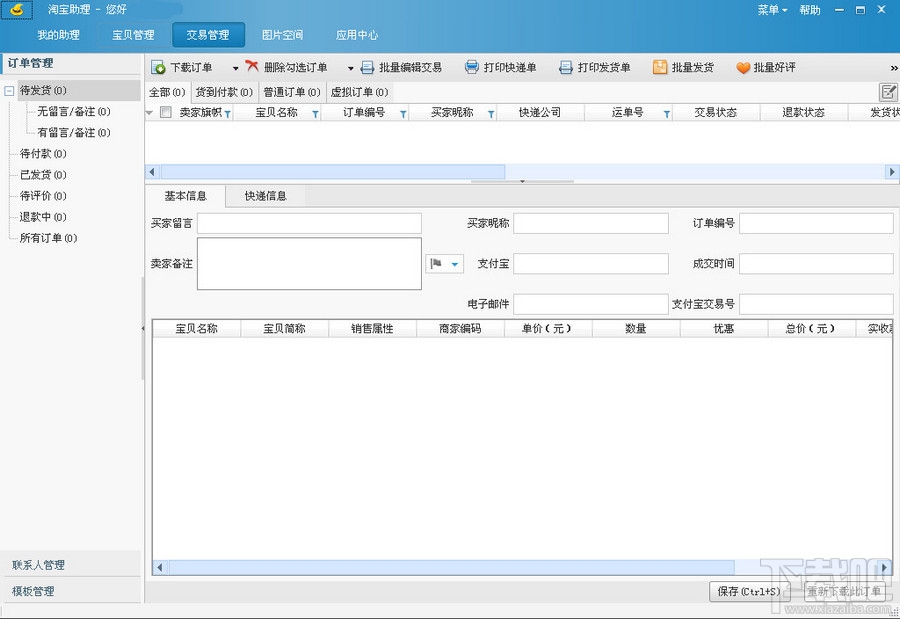Switch to the 快递信息 tab
900x619 pixels.
click(x=265, y=196)
